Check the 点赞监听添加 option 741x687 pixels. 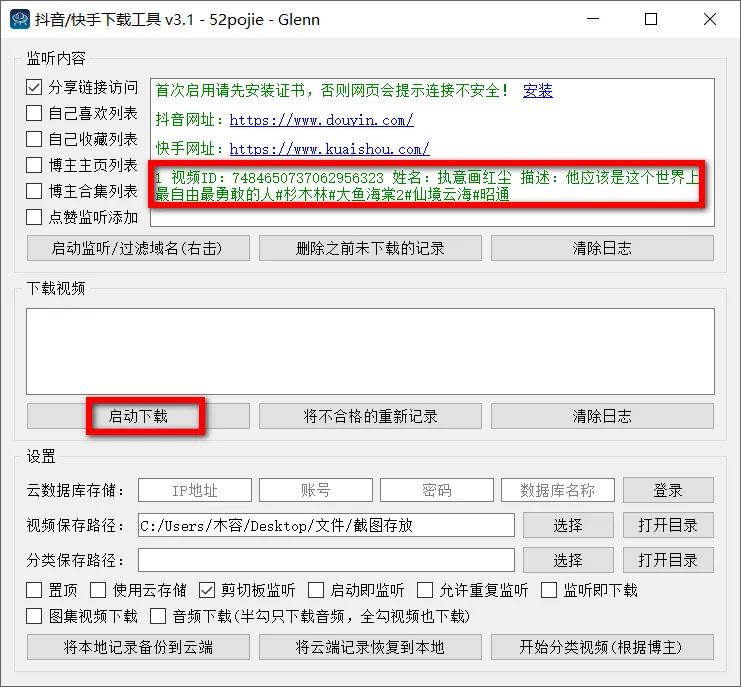click(34, 217)
